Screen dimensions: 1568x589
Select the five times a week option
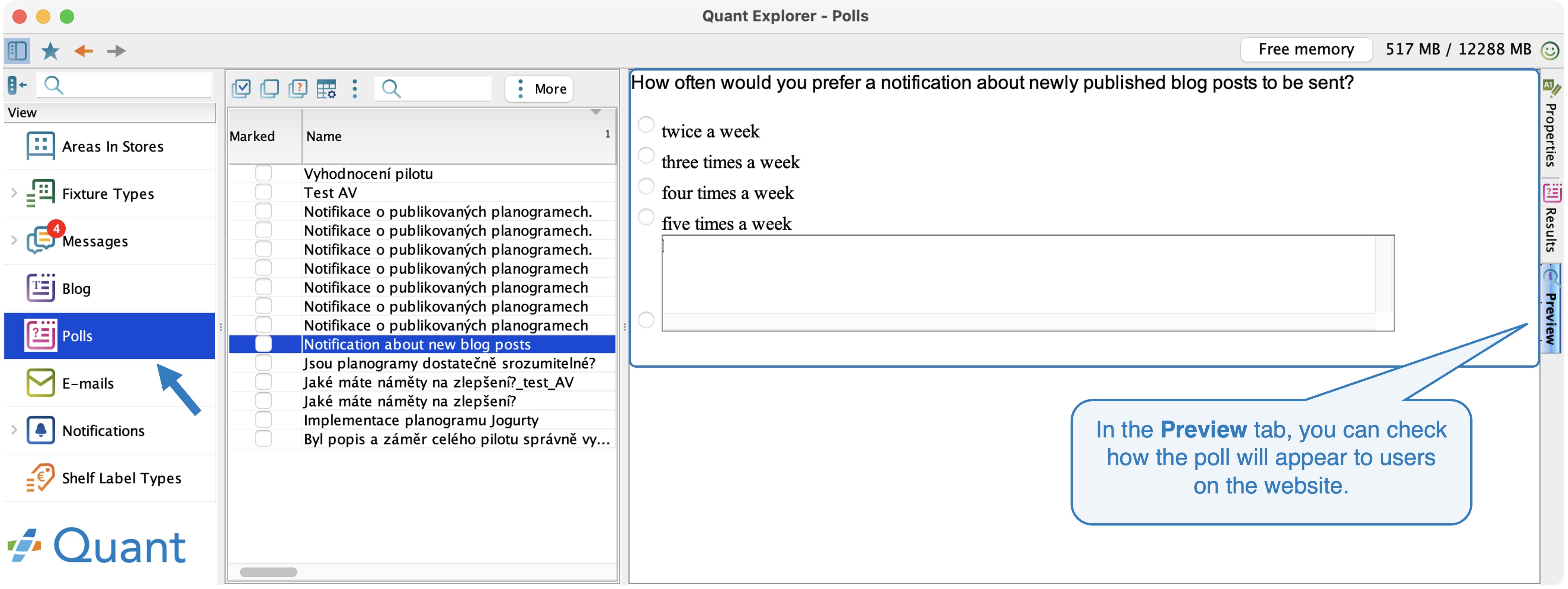pos(646,218)
